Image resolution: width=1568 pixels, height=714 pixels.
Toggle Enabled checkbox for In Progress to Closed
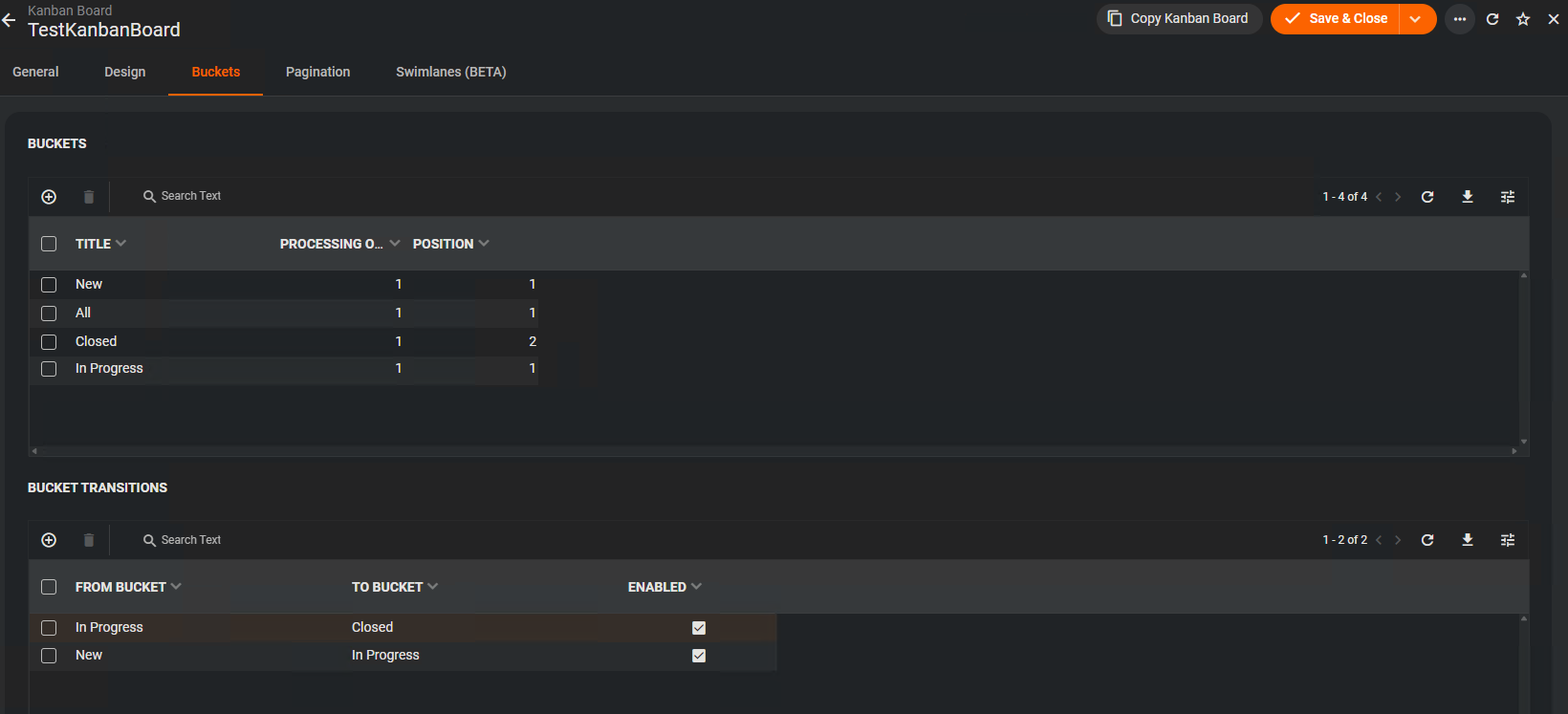point(699,628)
